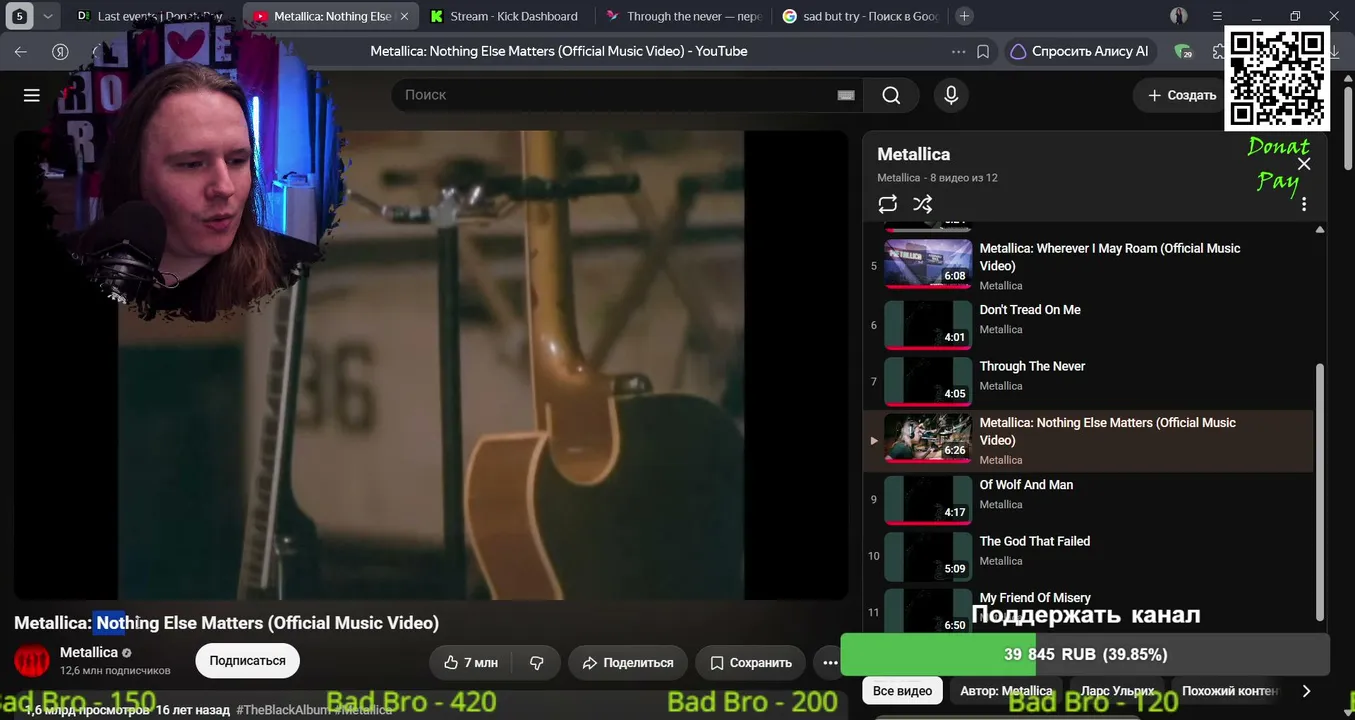Screen dimensions: 1355x720
Task: Click the playlist panel scrollbar thumb
Action: tap(1319, 492)
